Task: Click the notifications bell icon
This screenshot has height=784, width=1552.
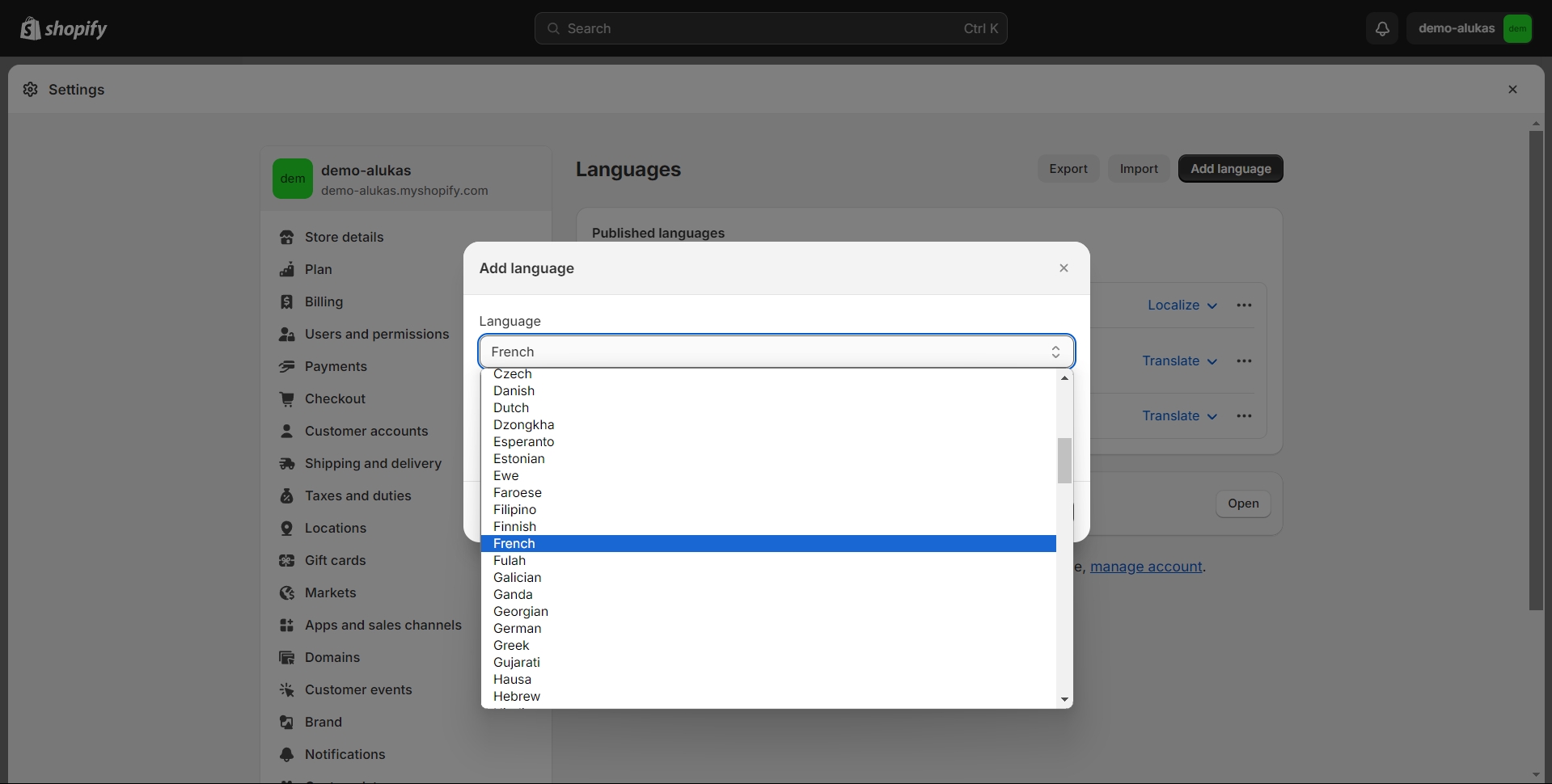Action: coord(1382,28)
